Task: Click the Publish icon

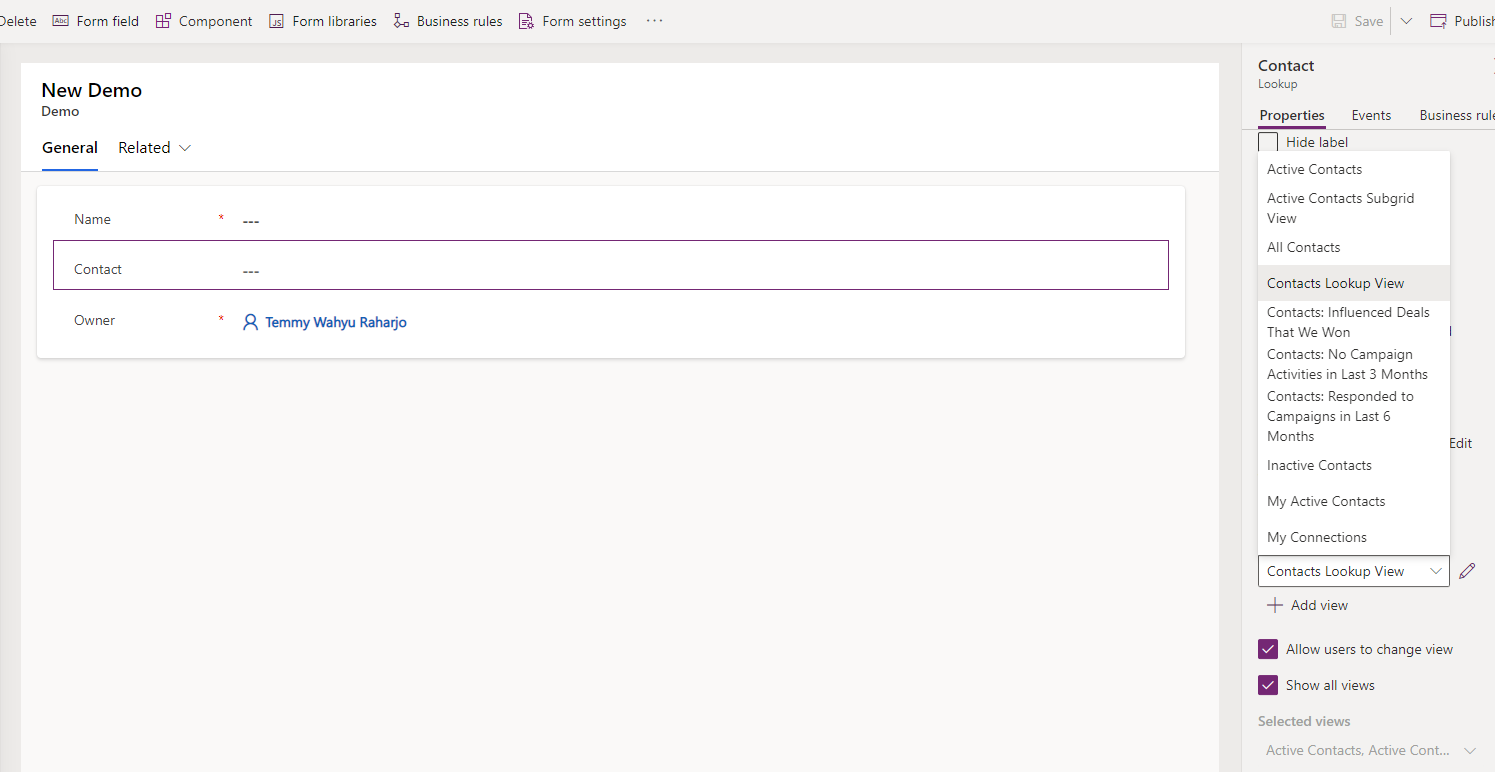Action: point(1438,21)
